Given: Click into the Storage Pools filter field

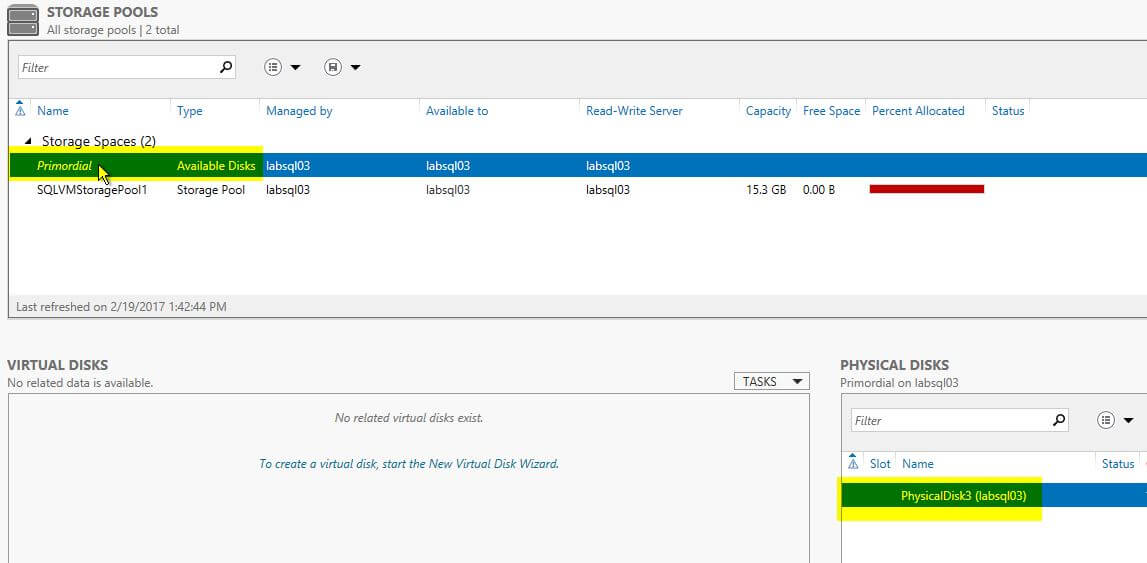Looking at the screenshot, I should tap(115, 68).
